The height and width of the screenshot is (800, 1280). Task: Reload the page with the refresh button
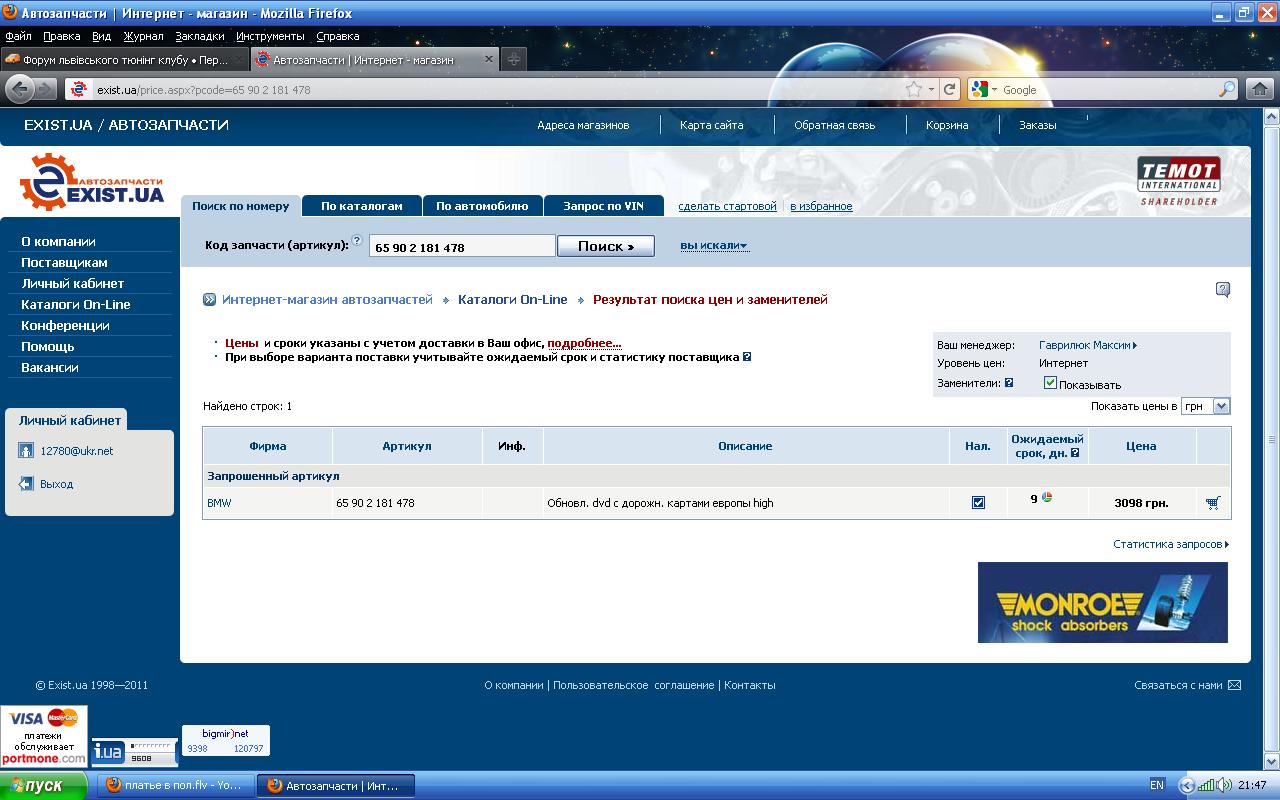pos(950,89)
